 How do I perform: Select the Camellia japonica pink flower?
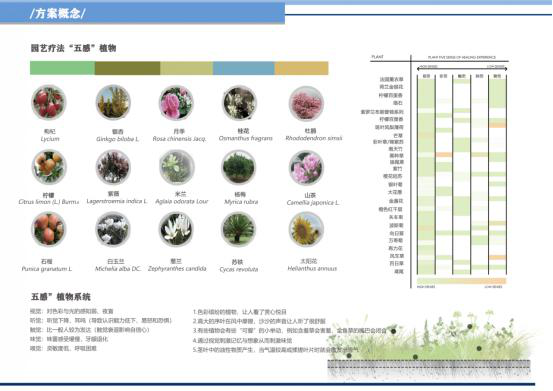(x=306, y=167)
